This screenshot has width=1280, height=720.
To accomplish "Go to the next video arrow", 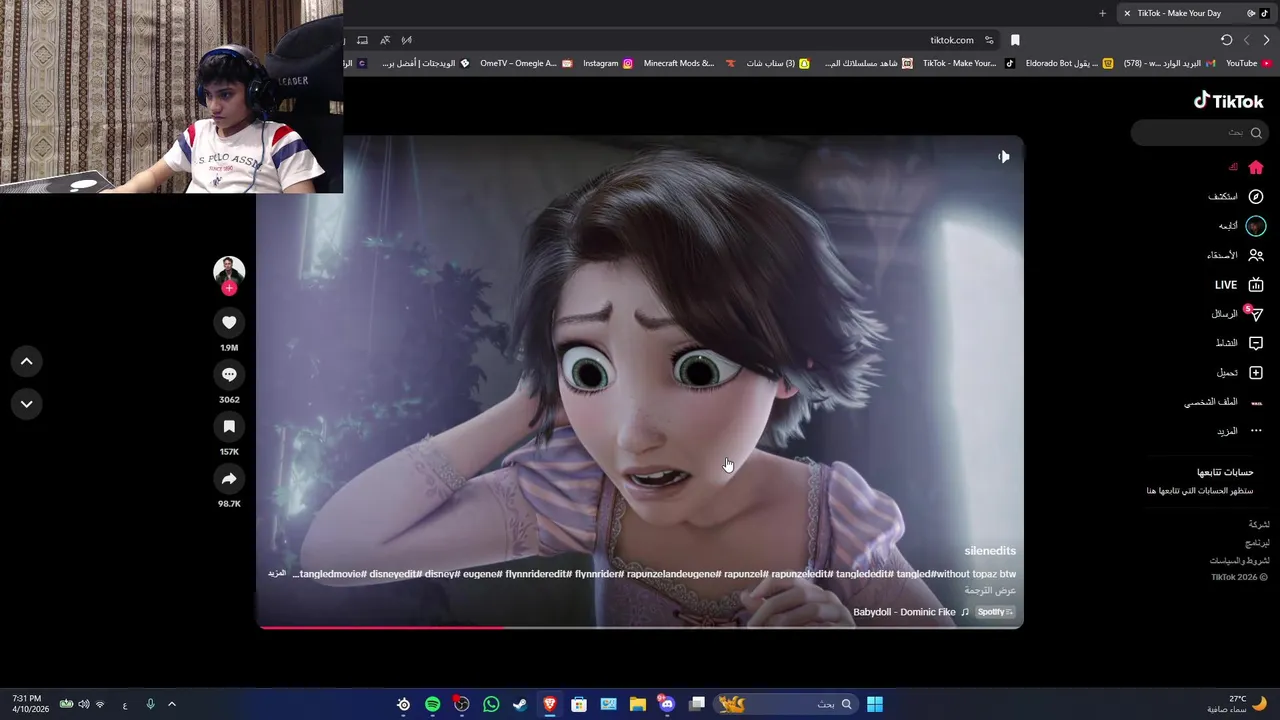I will click(x=27, y=404).
